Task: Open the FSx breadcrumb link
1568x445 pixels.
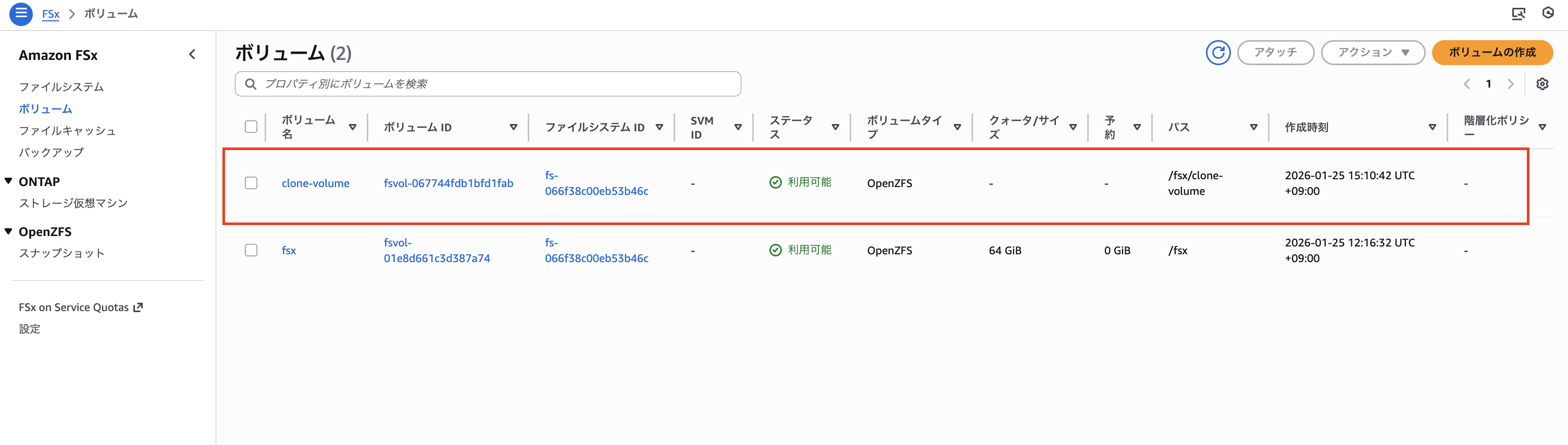Action: point(51,14)
